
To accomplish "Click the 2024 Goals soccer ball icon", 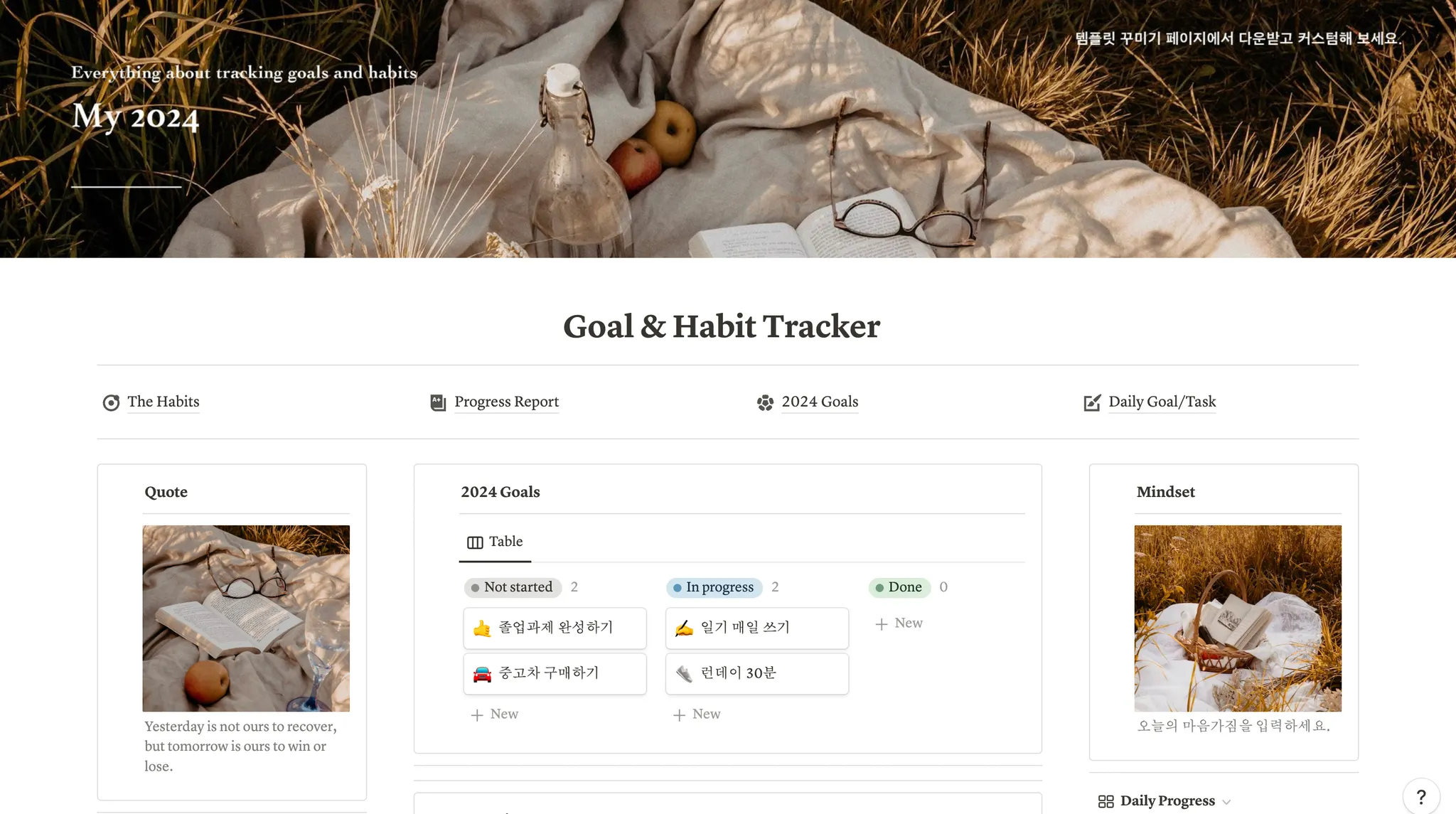I will (765, 402).
